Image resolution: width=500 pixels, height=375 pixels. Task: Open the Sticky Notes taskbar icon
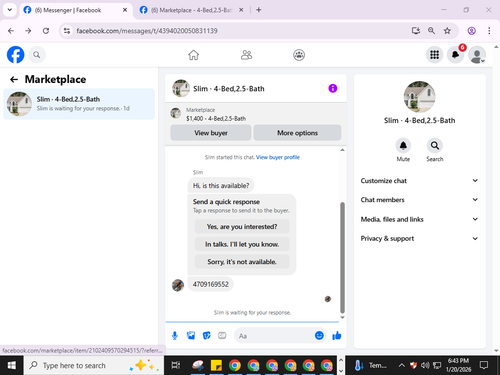click(216, 365)
